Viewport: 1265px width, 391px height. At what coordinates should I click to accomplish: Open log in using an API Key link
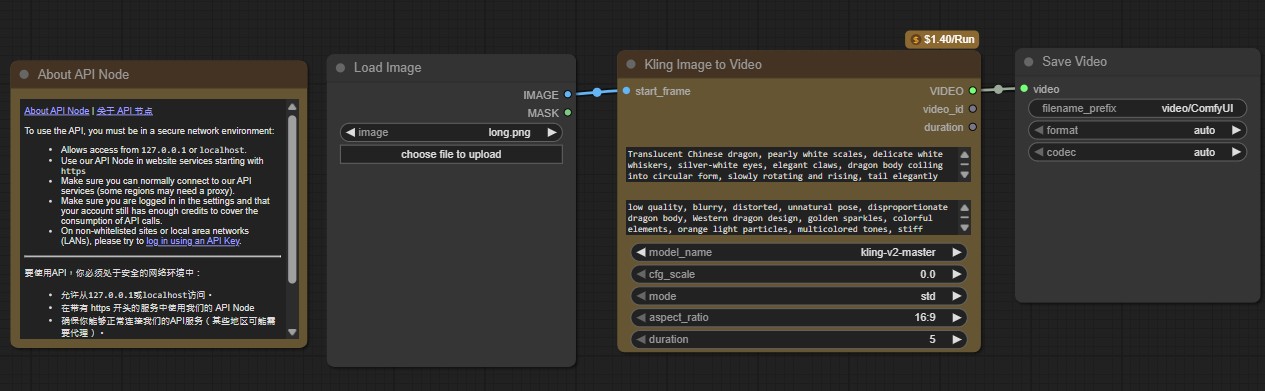192,241
